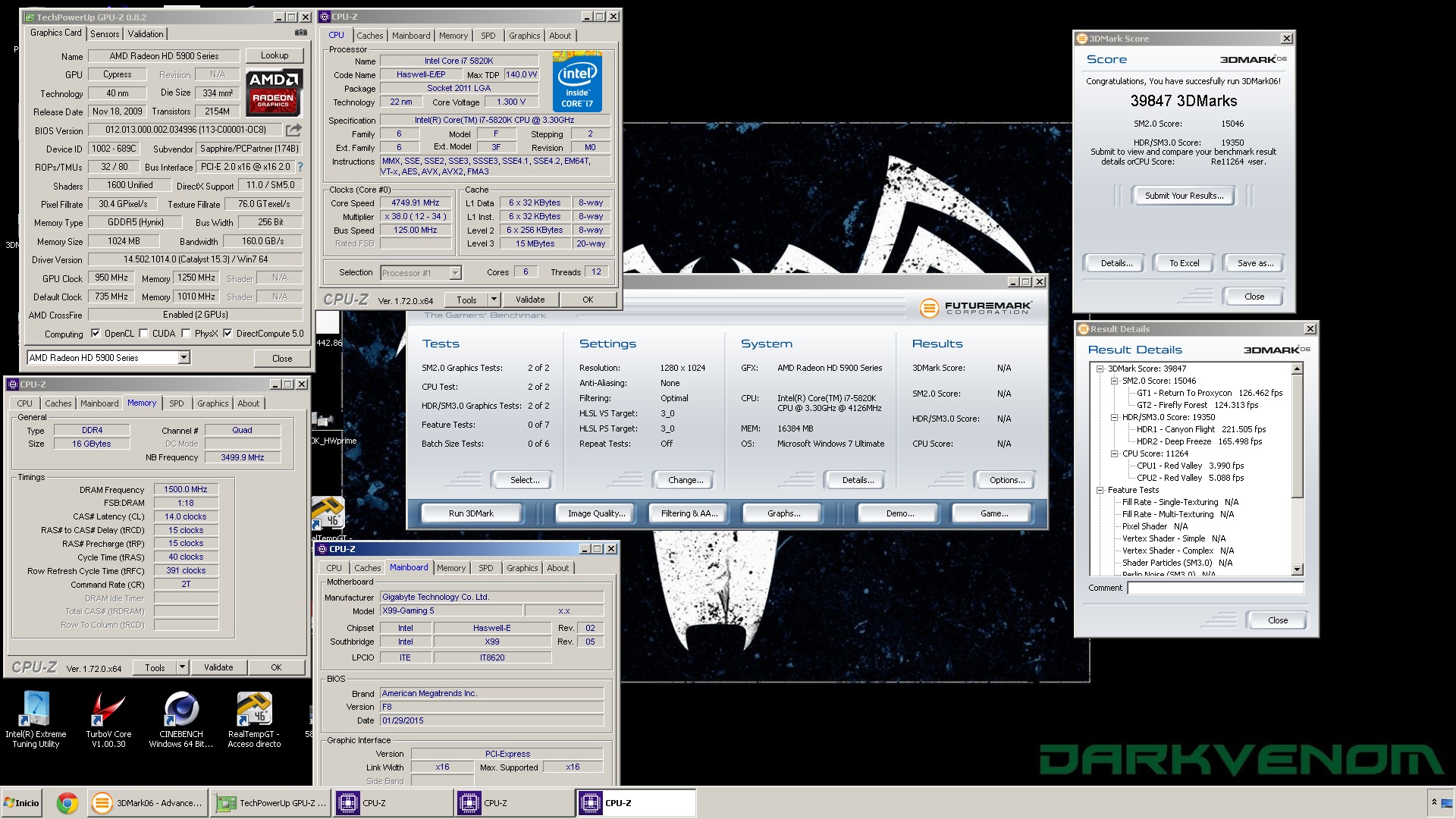
Task: Open Caches tab in top CPU-Z window
Action: click(x=369, y=36)
